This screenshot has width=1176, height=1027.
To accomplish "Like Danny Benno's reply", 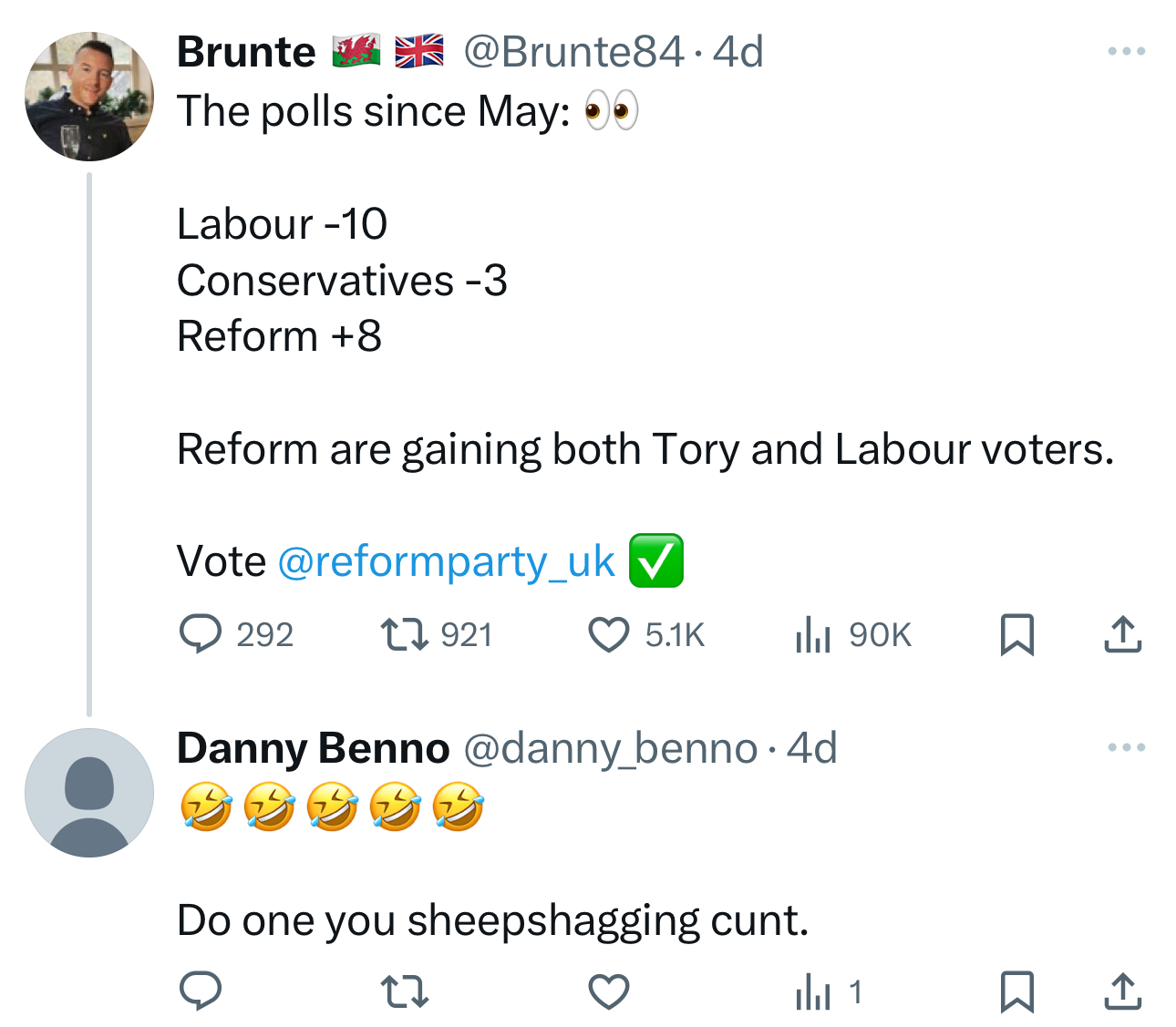I will [608, 991].
